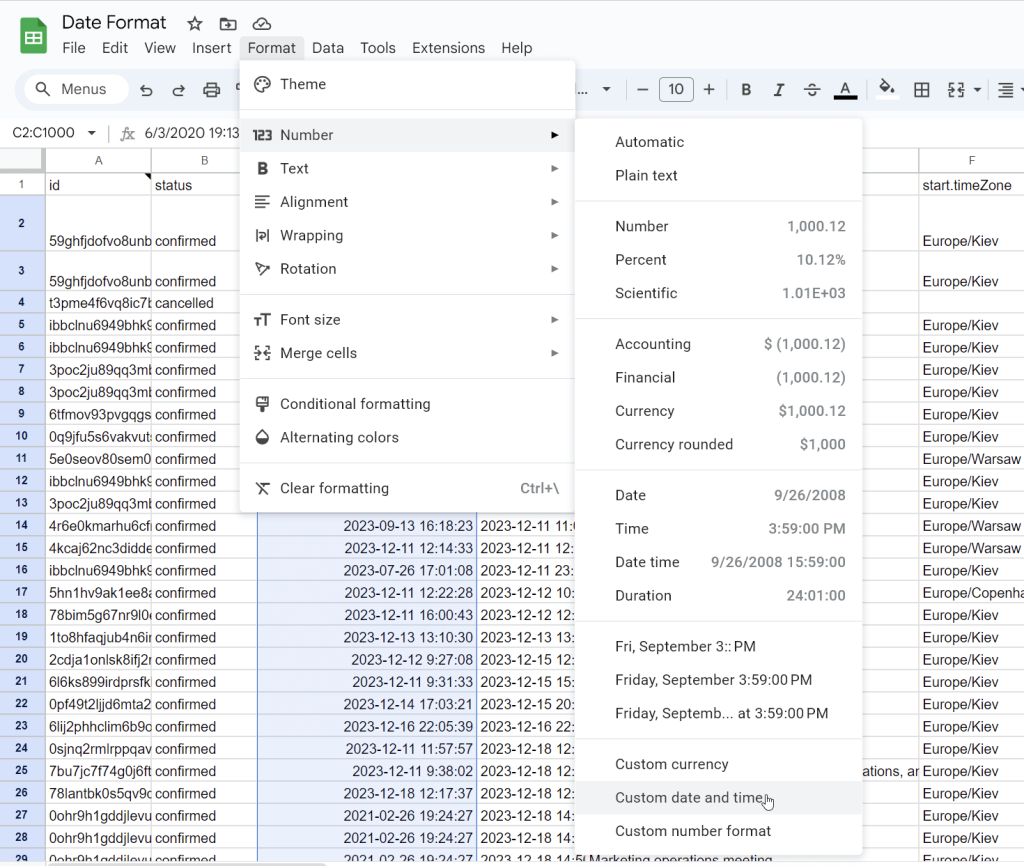1024x866 pixels.
Task: Apply Currency rounded format
Action: coord(718,444)
